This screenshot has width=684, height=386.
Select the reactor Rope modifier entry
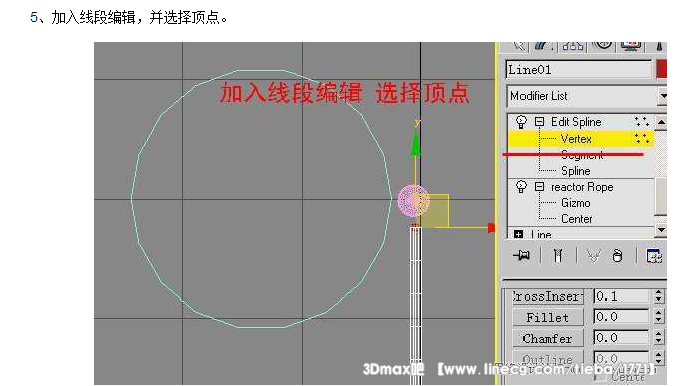click(582, 187)
